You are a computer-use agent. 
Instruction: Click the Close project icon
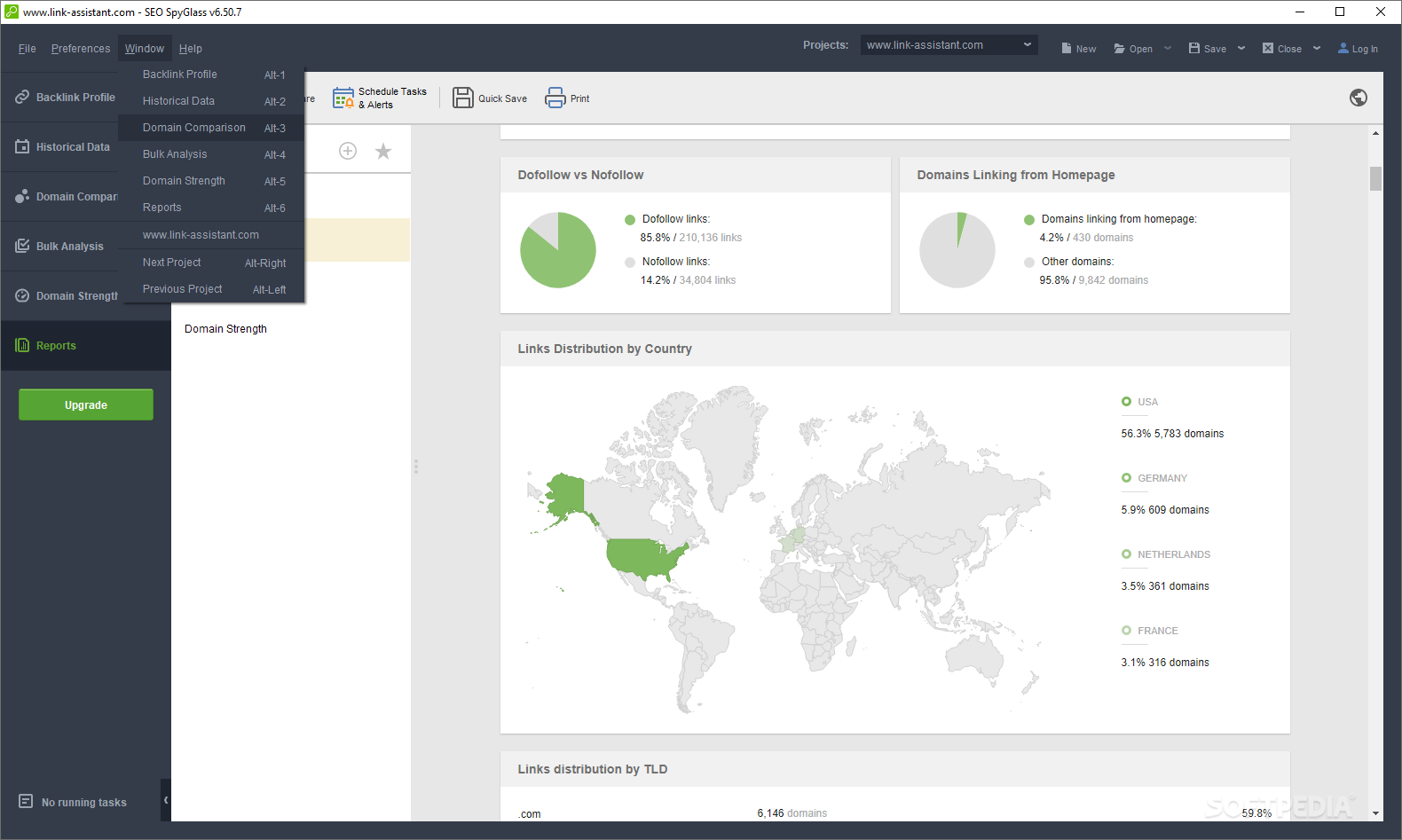[x=1268, y=48]
